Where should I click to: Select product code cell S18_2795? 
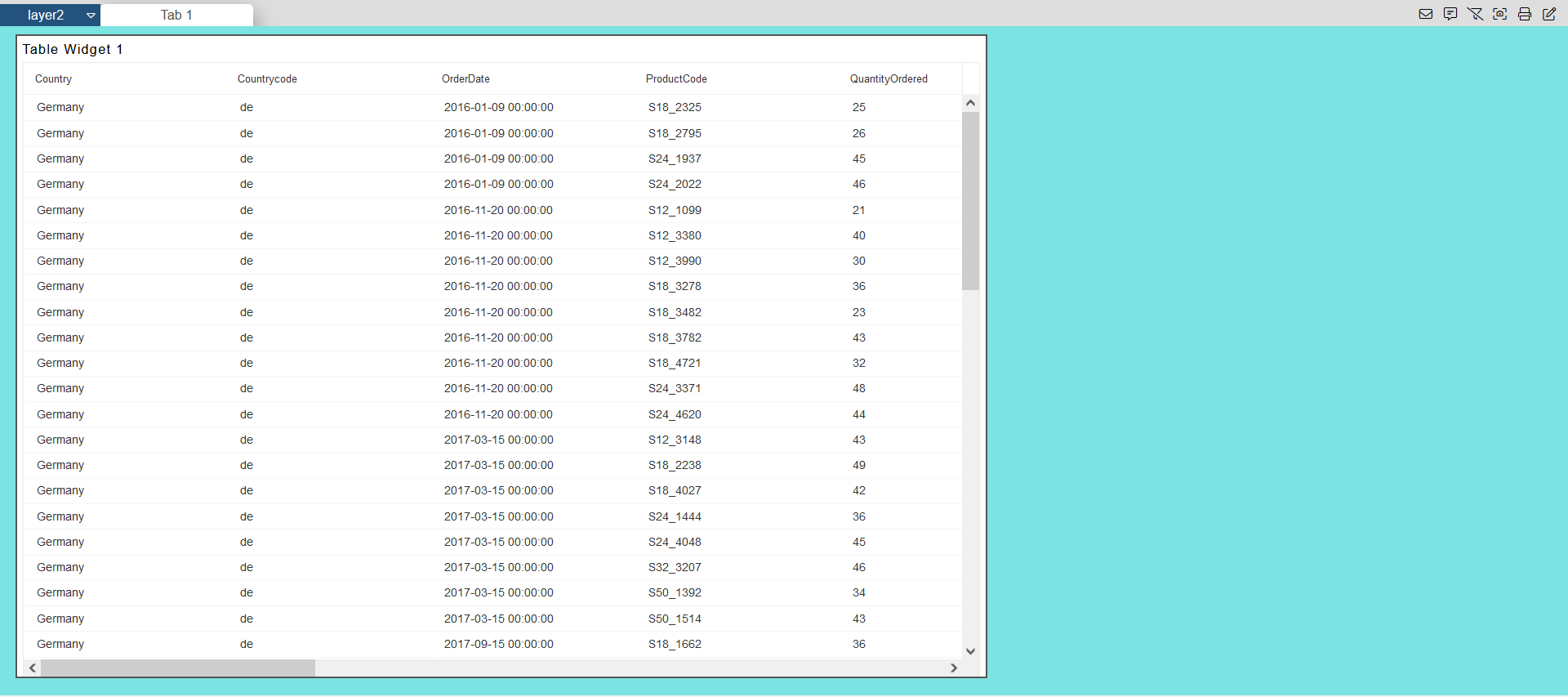coord(675,133)
